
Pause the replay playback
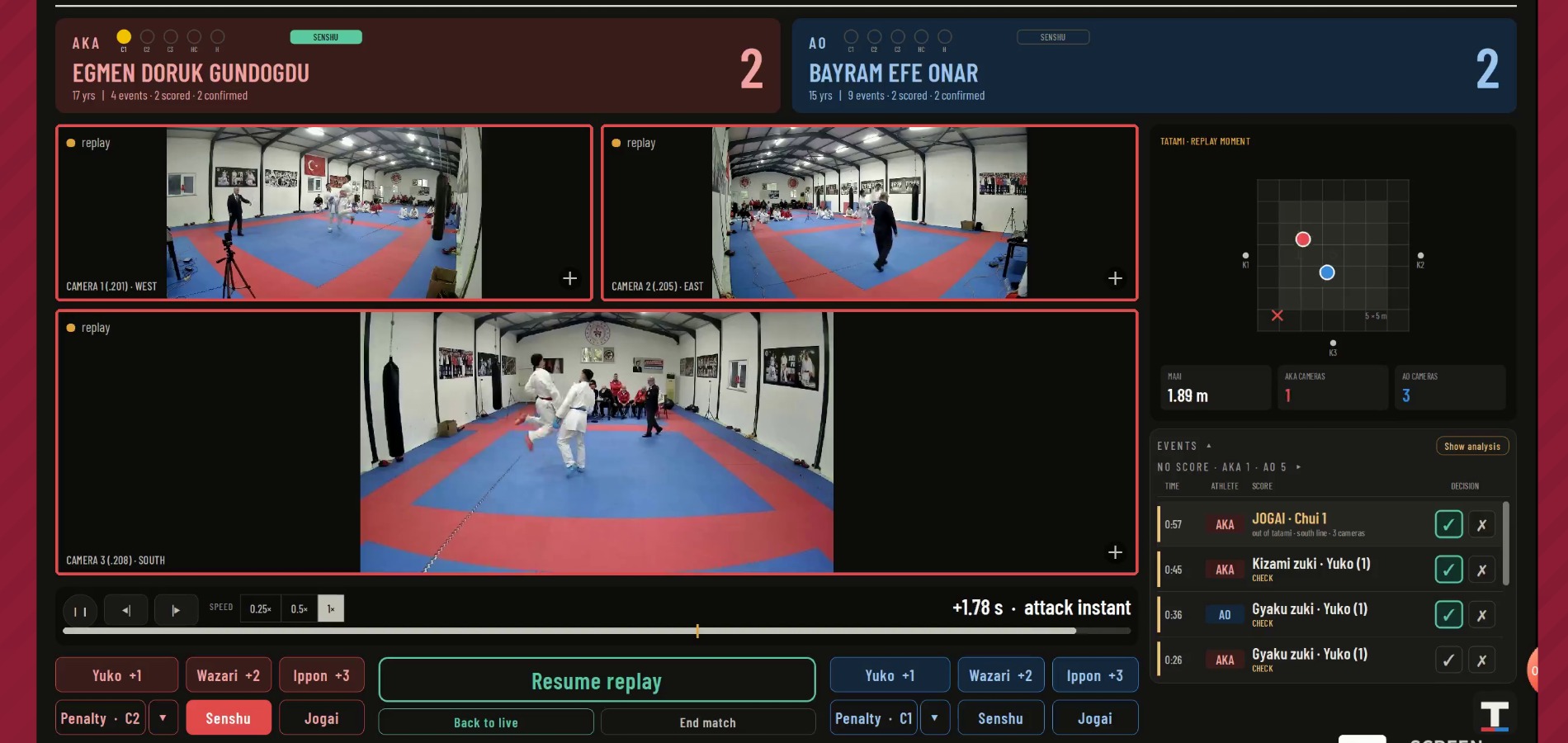click(x=80, y=611)
